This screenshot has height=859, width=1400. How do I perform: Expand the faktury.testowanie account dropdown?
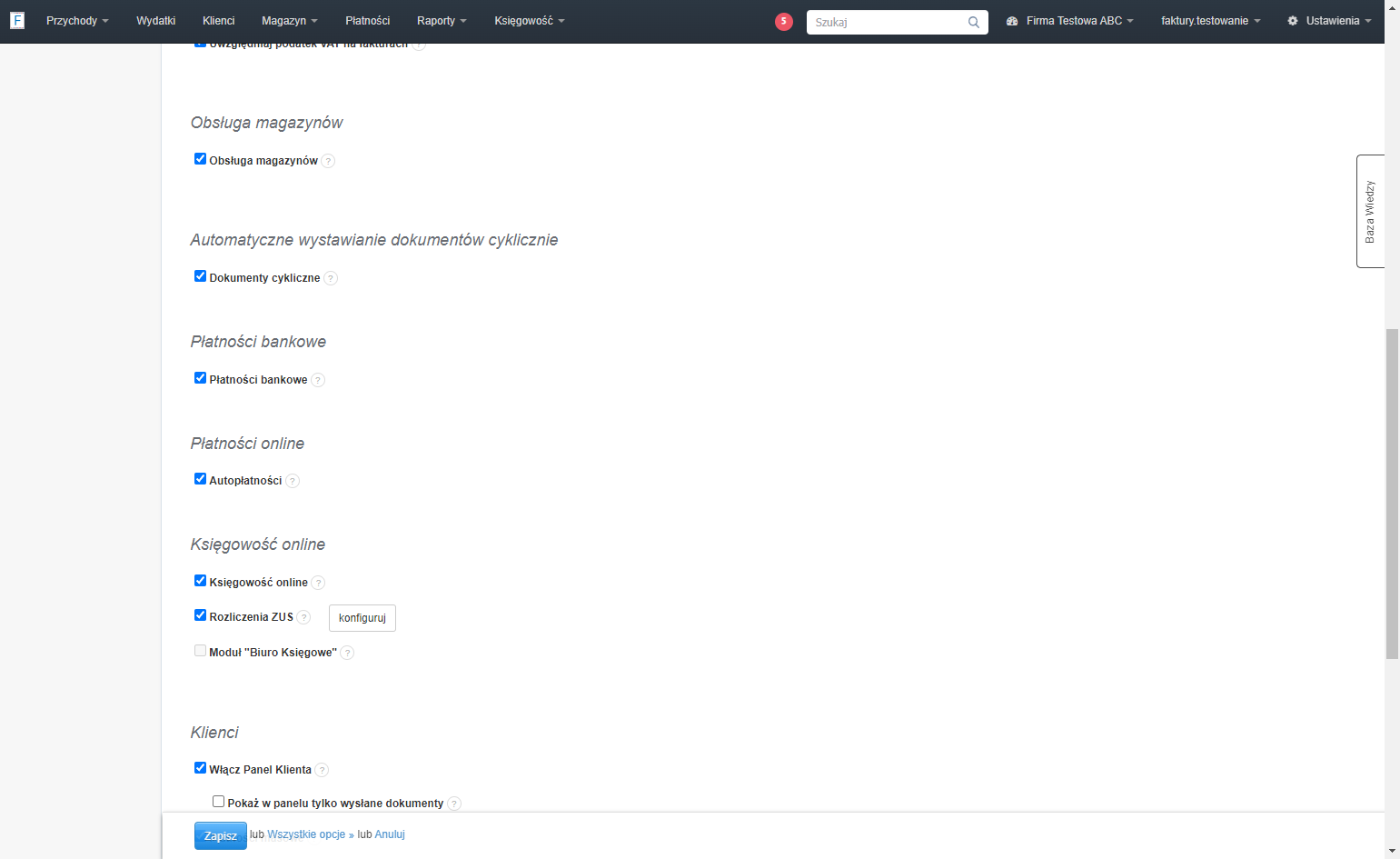1211,21
